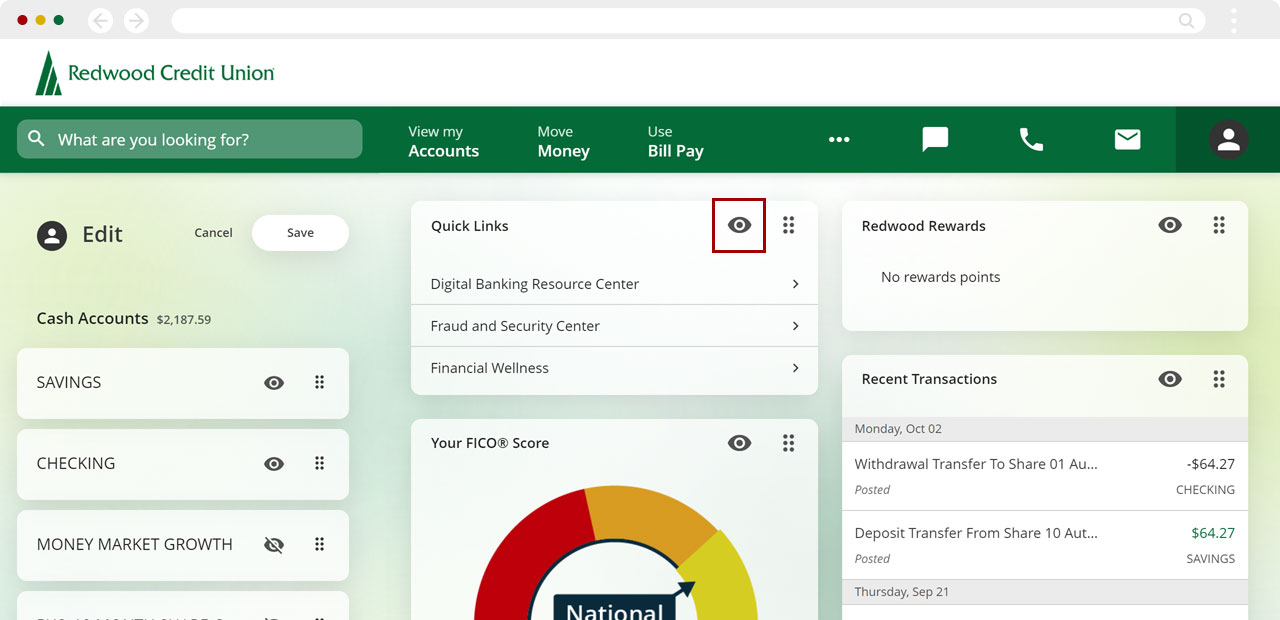Grab the Quick Links drag handle
1280x620 pixels.
tap(789, 225)
